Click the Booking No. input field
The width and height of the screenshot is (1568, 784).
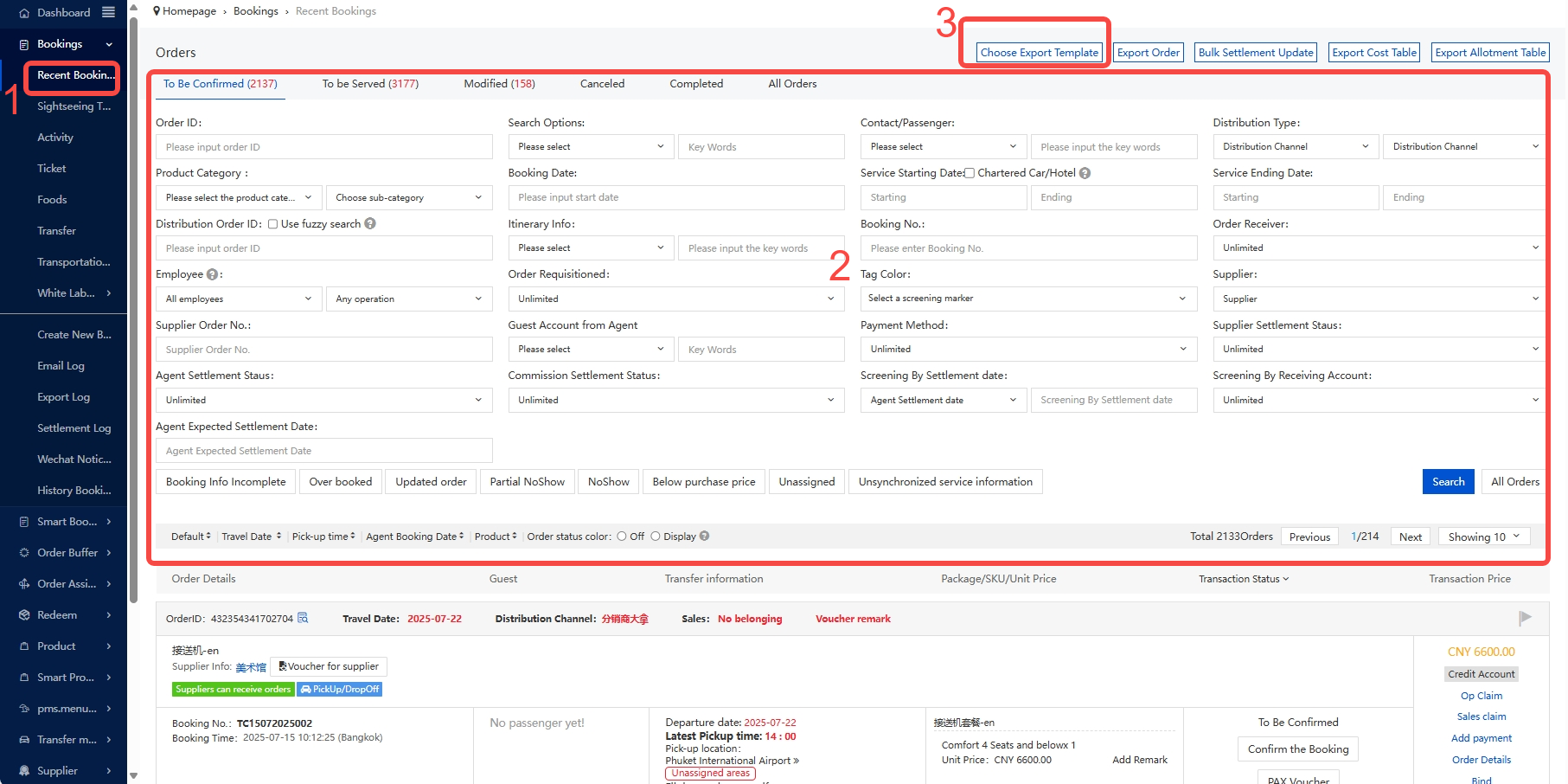pyautogui.click(x=1027, y=248)
